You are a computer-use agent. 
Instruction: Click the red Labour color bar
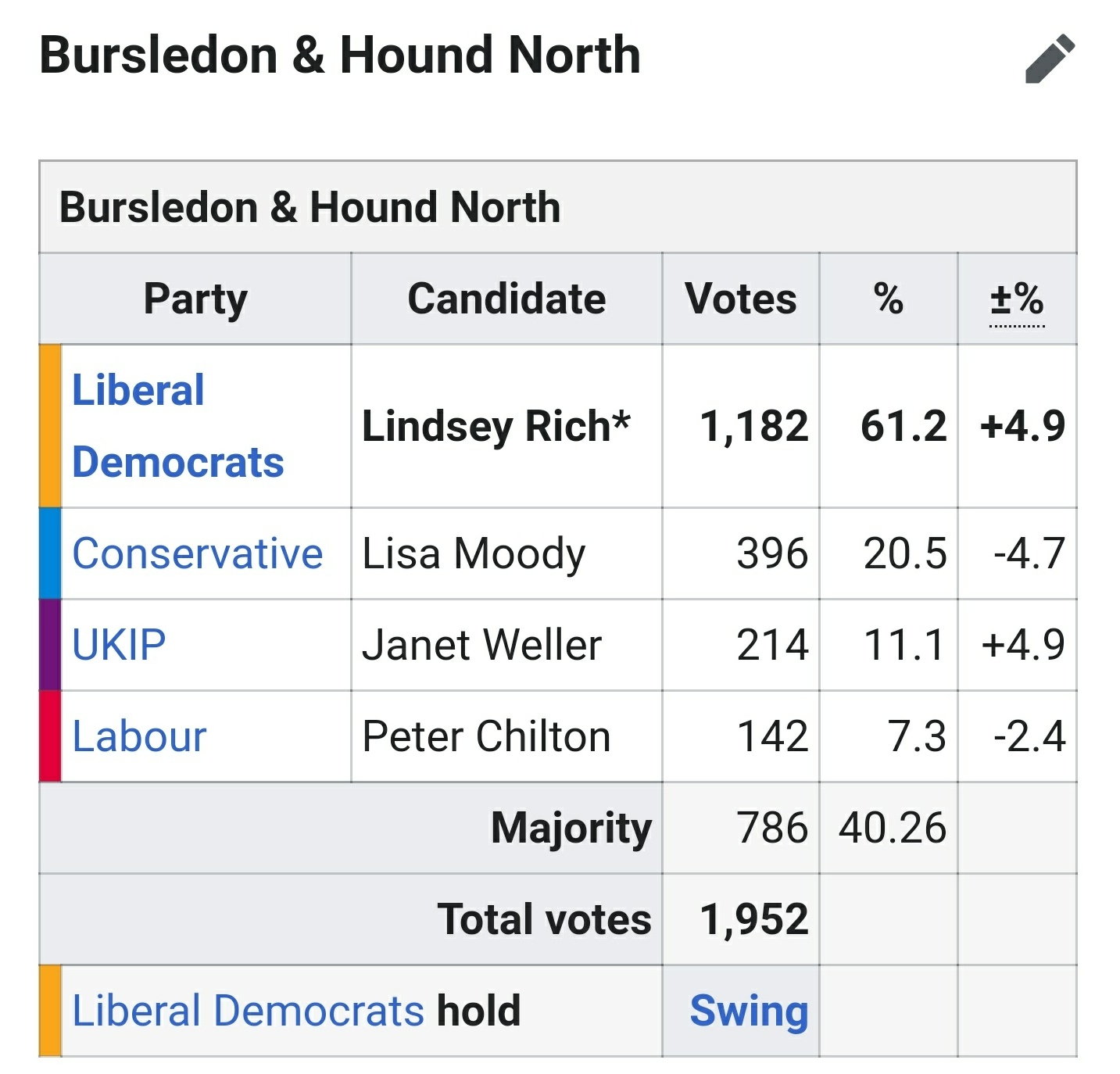pos(50,736)
